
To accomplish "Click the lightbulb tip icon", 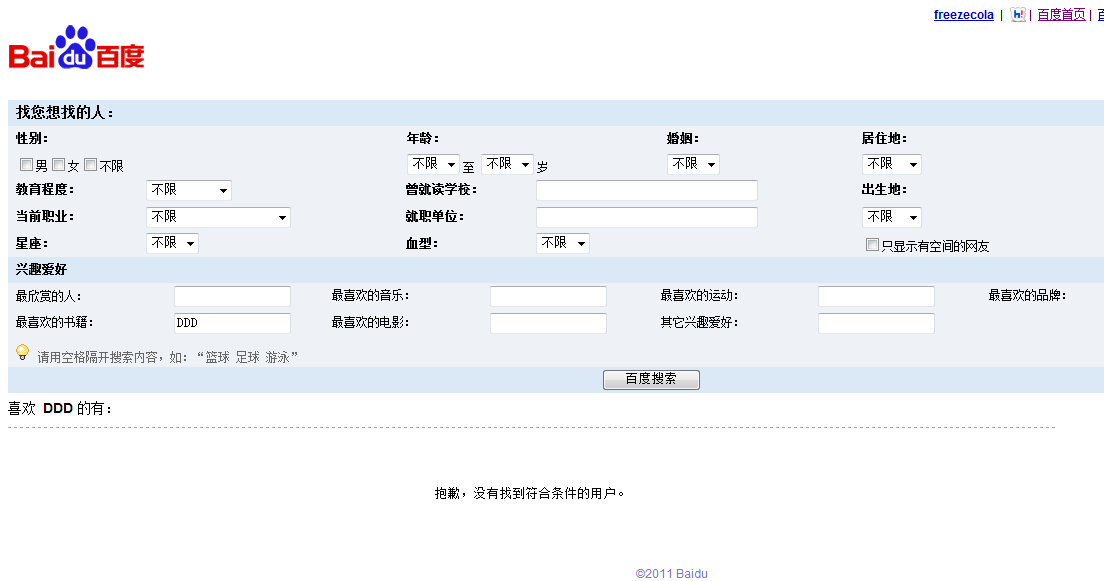I will [x=23, y=353].
